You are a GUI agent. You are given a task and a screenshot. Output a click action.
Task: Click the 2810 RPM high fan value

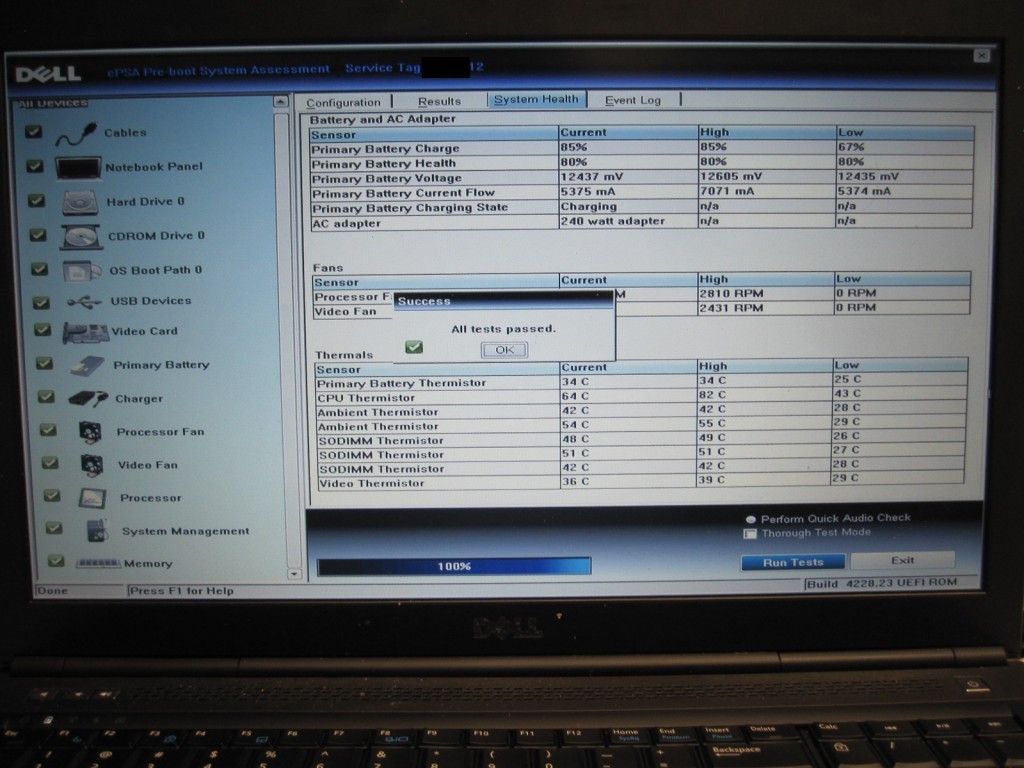[x=731, y=294]
